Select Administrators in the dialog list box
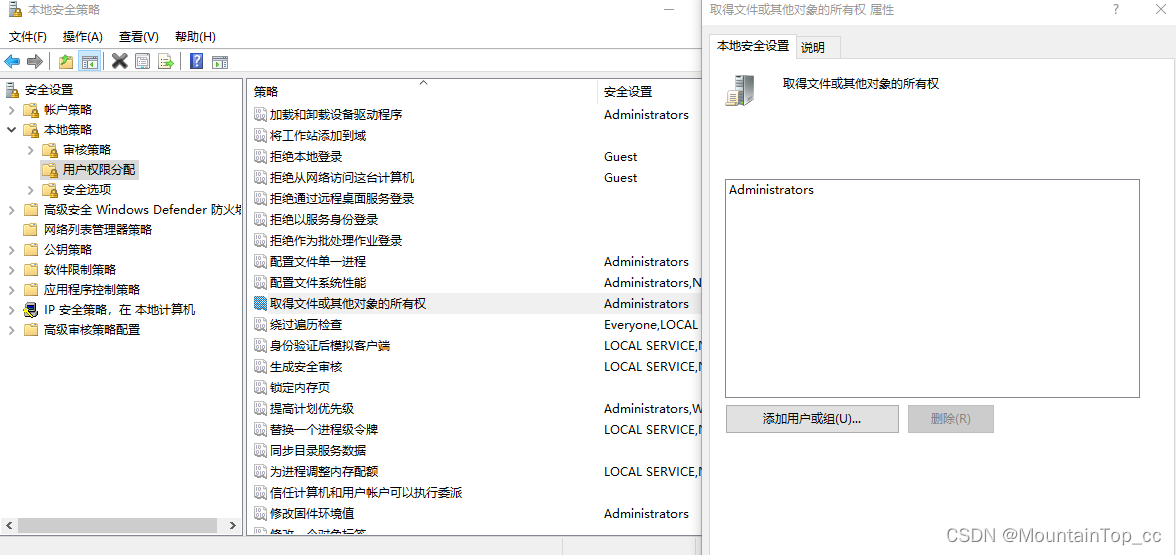This screenshot has width=1176, height=555. pyautogui.click(x=771, y=190)
